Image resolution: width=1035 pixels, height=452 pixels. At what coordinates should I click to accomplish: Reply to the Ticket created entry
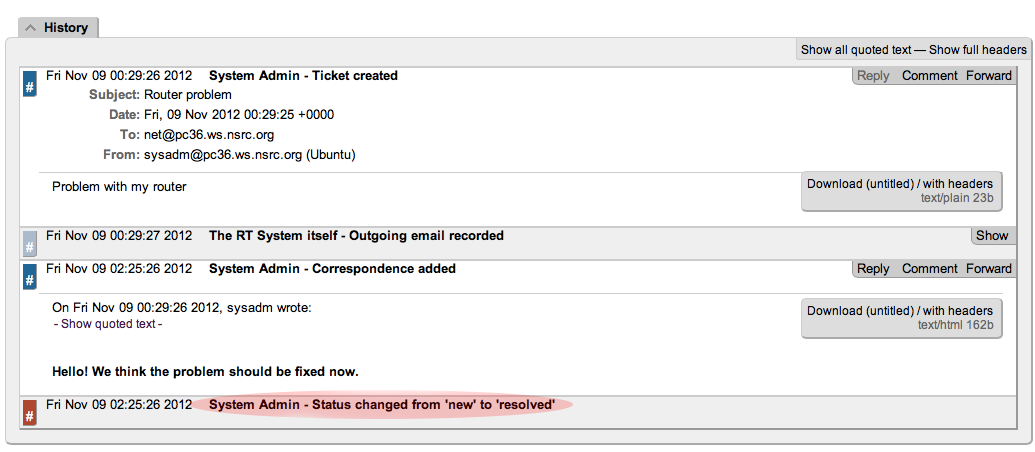[x=873, y=76]
